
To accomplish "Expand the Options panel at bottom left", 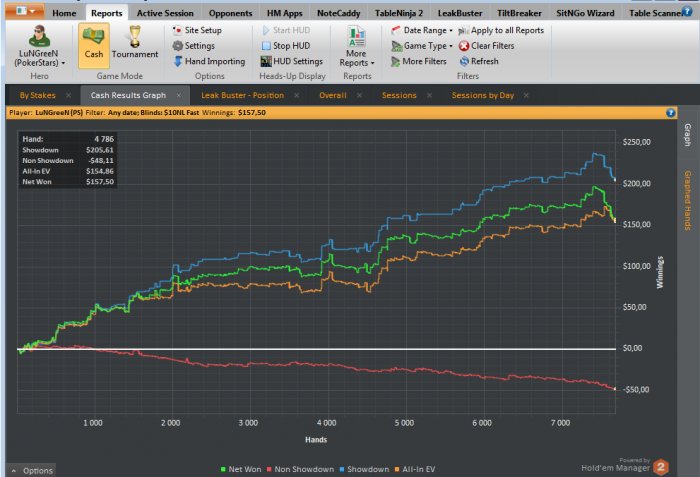I will click(x=32, y=470).
